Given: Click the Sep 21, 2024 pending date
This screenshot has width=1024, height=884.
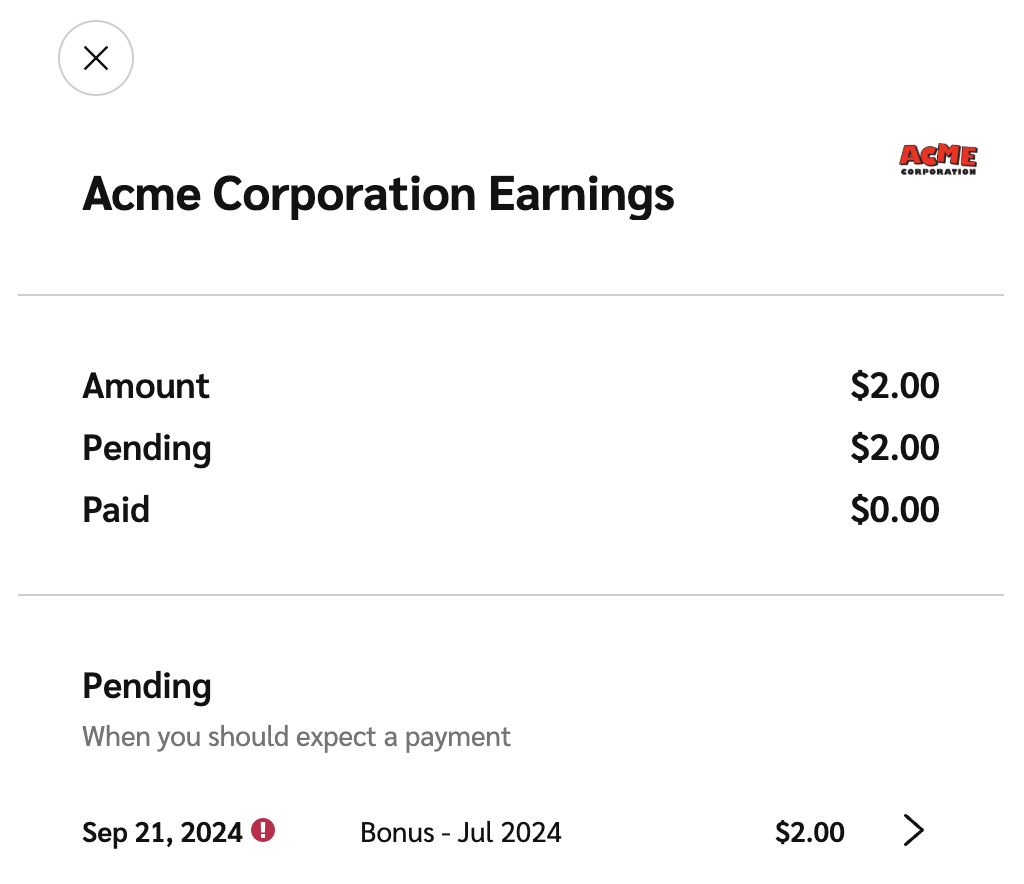Looking at the screenshot, I should coord(162,832).
